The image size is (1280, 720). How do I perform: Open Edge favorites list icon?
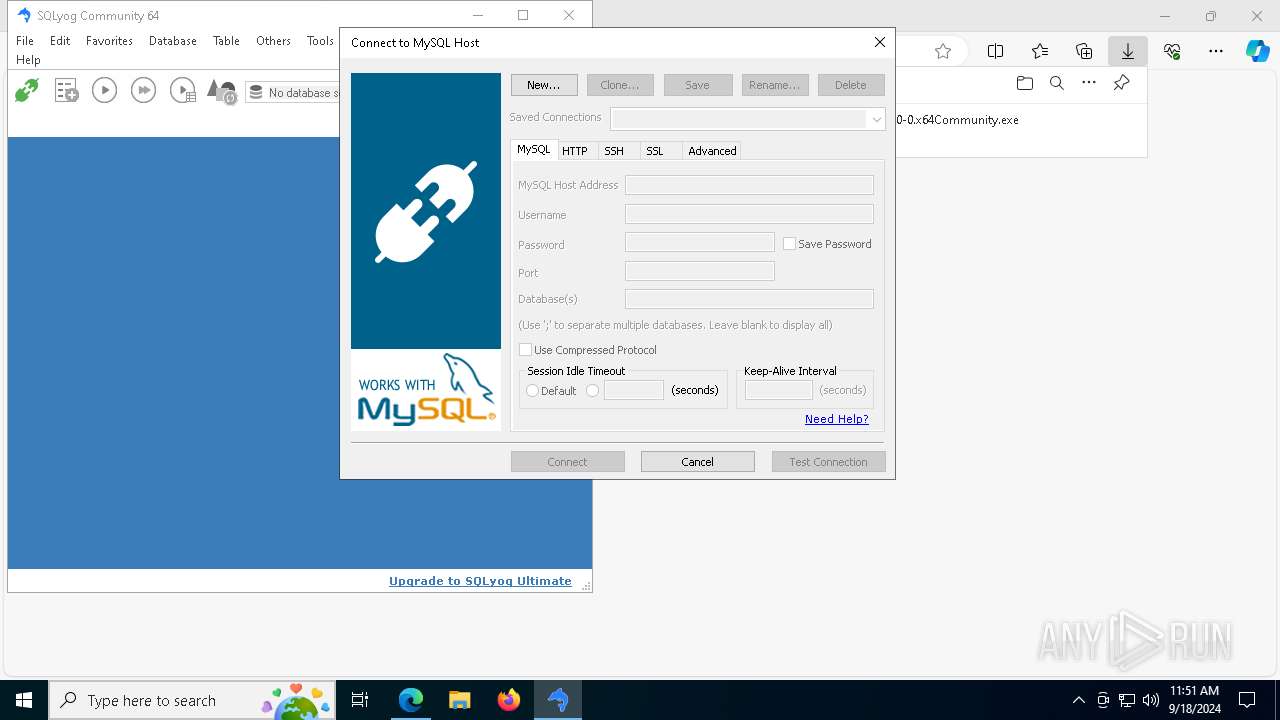pyautogui.click(x=1040, y=51)
